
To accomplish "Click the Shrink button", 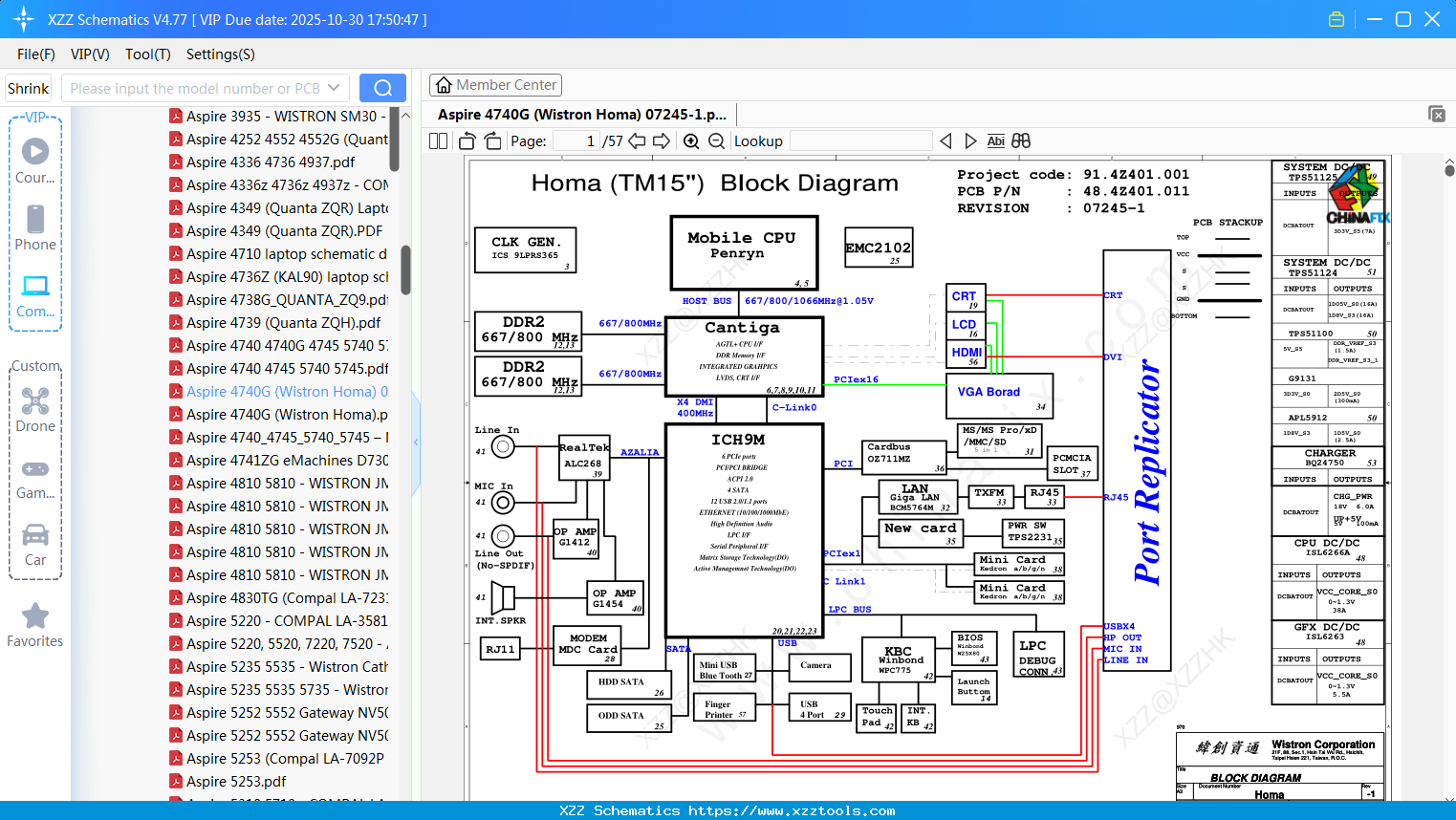I will coord(29,88).
